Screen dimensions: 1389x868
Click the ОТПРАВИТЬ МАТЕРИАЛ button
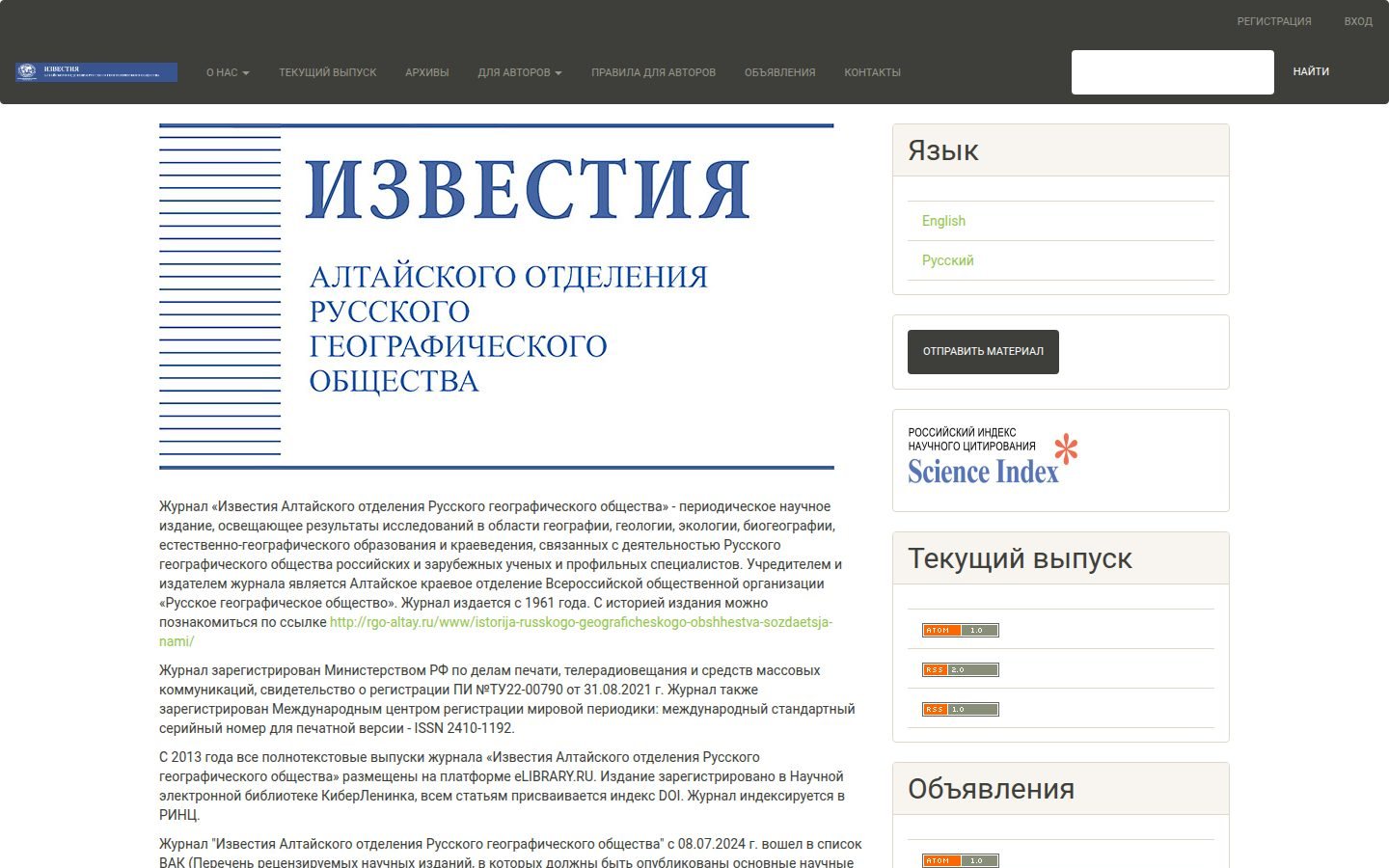click(x=983, y=352)
